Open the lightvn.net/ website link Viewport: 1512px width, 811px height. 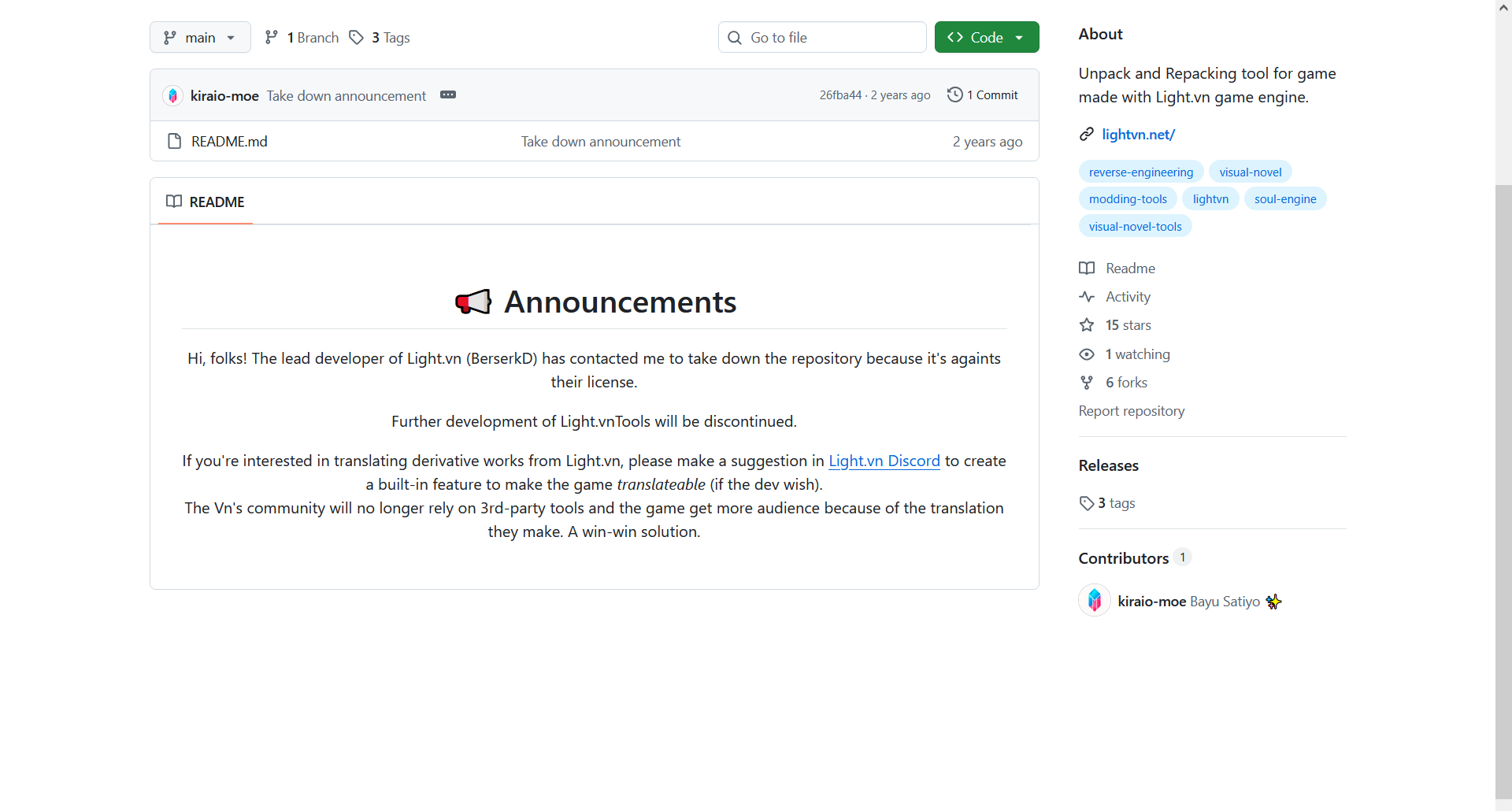1139,134
